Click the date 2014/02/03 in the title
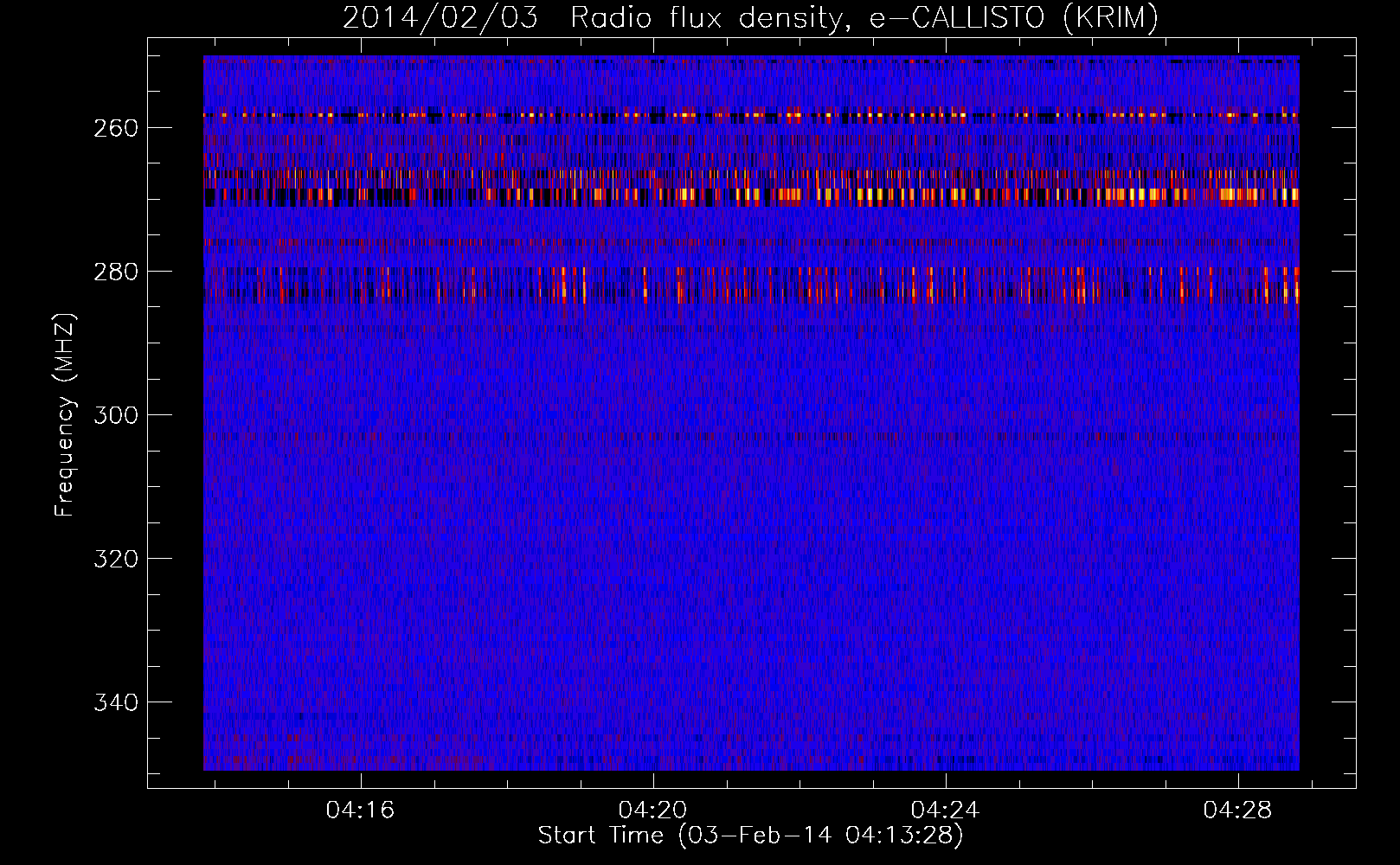Viewport: 1400px width, 865px height. 440,17
